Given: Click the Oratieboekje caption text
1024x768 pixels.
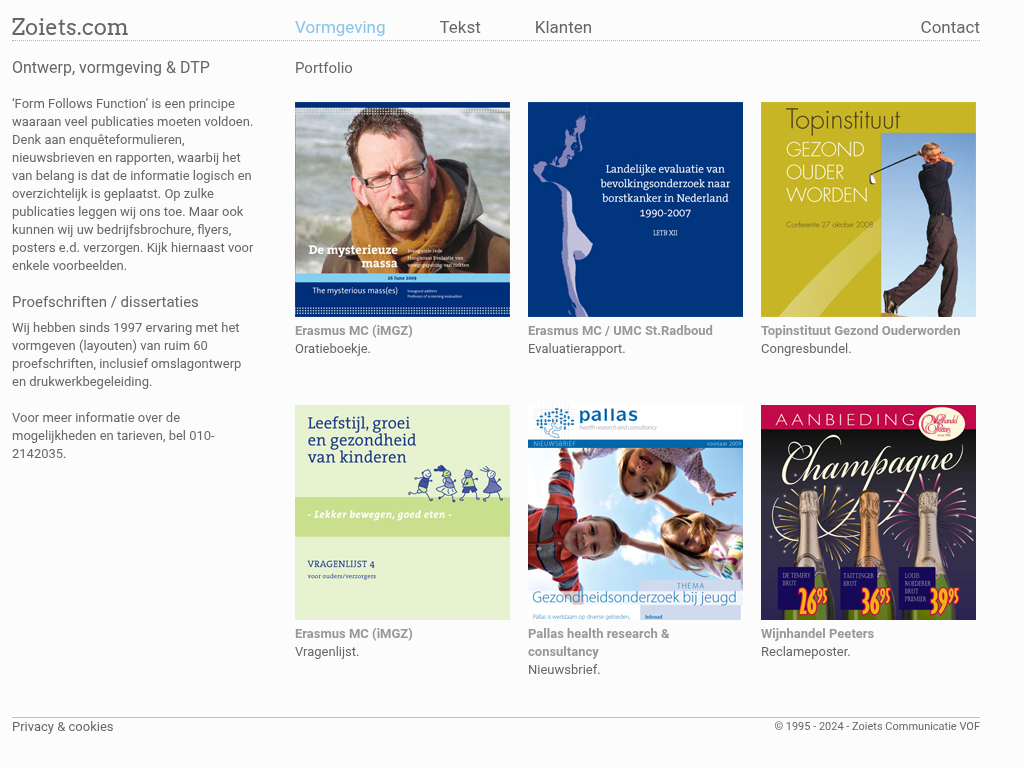Looking at the screenshot, I should pyautogui.click(x=333, y=349).
